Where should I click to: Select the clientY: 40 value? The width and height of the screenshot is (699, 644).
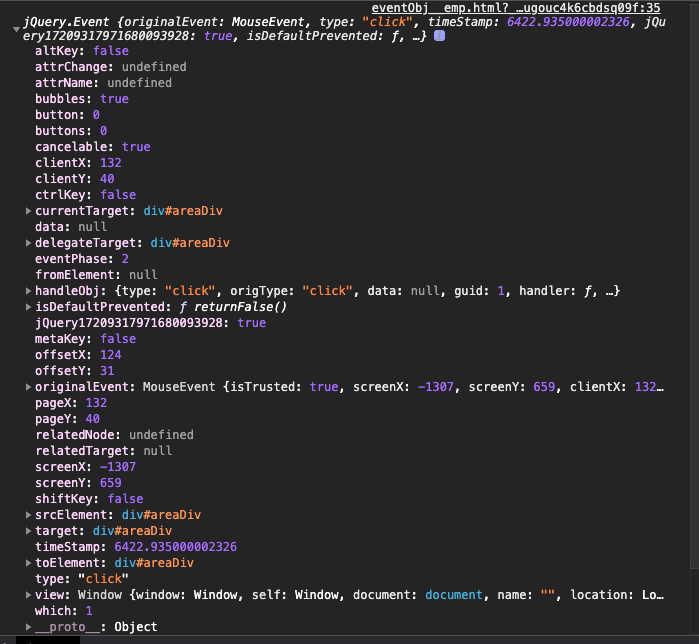tap(107, 179)
